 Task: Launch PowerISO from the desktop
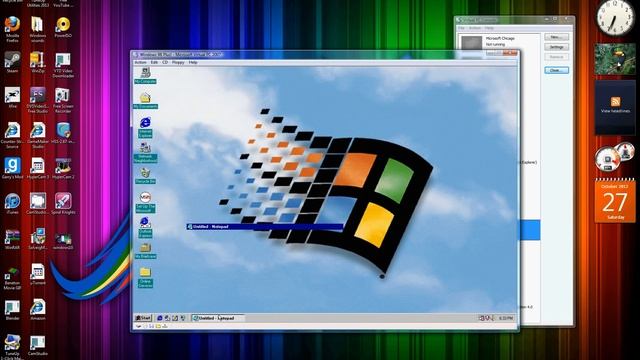click(63, 27)
